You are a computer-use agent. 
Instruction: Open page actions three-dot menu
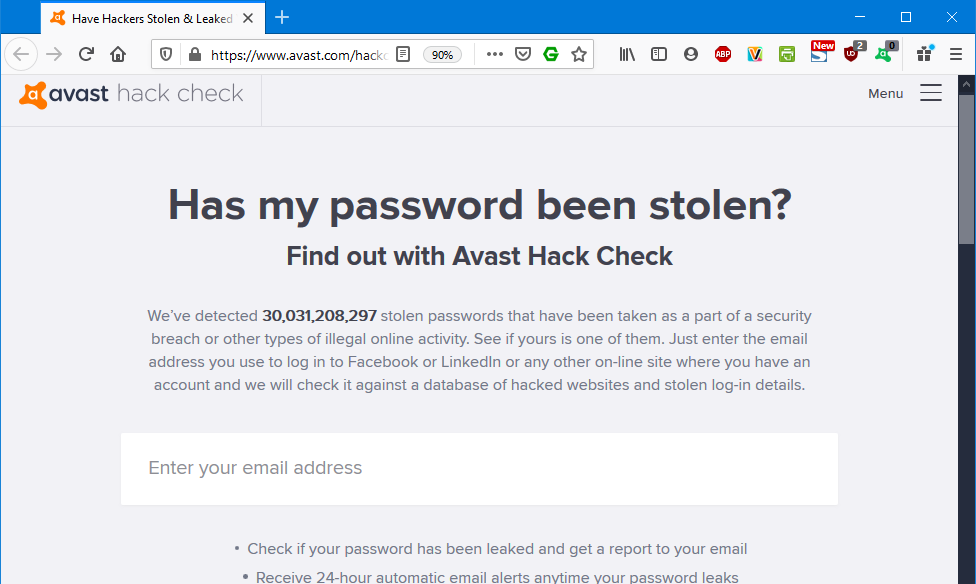click(x=495, y=55)
